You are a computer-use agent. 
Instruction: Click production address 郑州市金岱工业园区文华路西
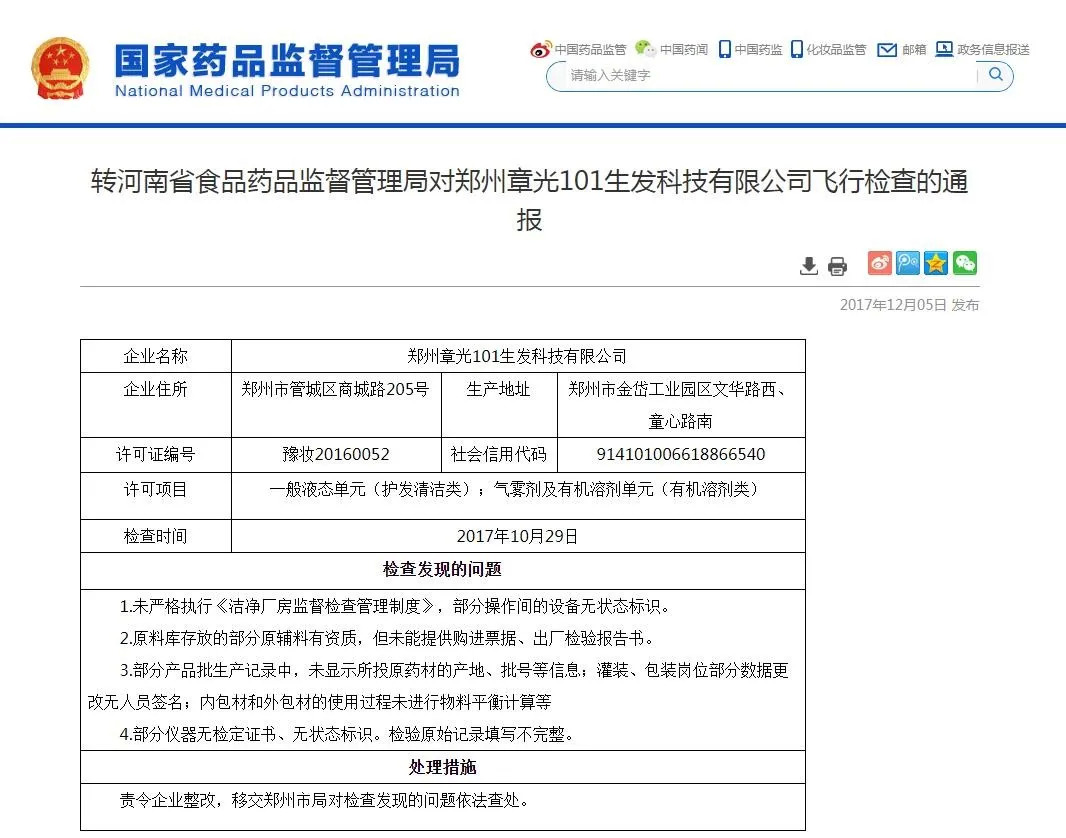coord(679,405)
